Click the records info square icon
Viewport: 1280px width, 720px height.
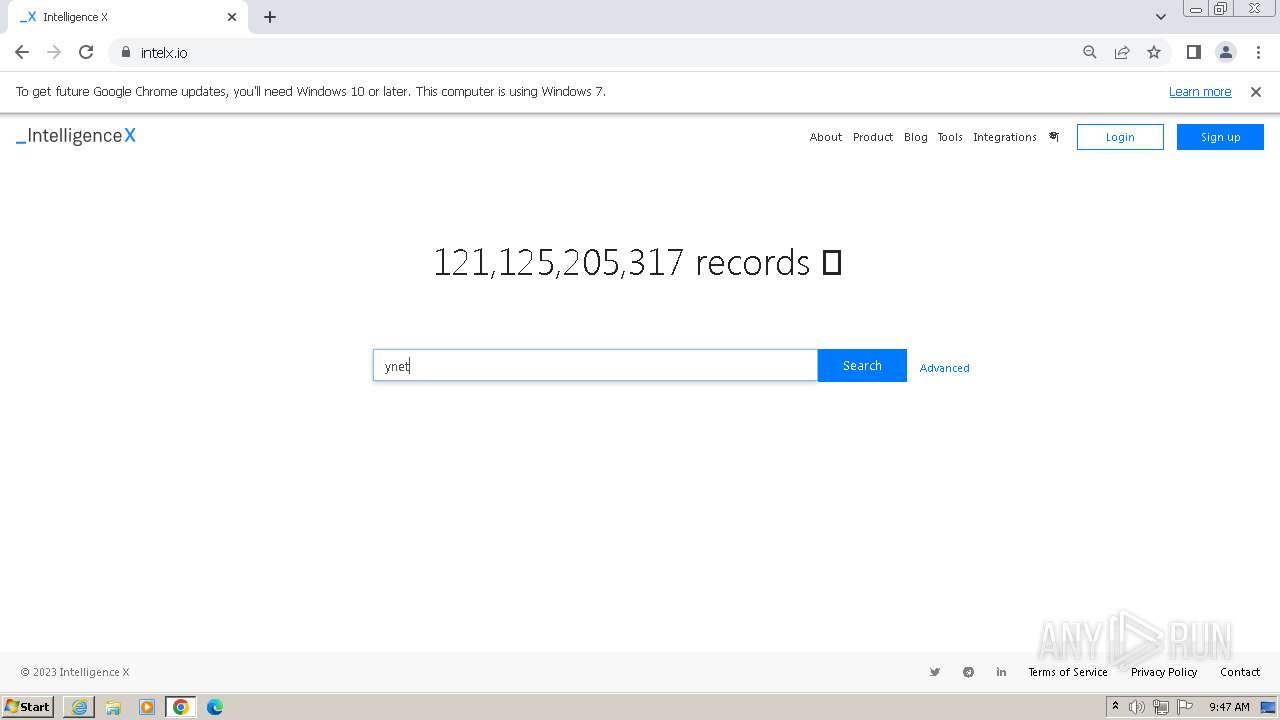[831, 263]
